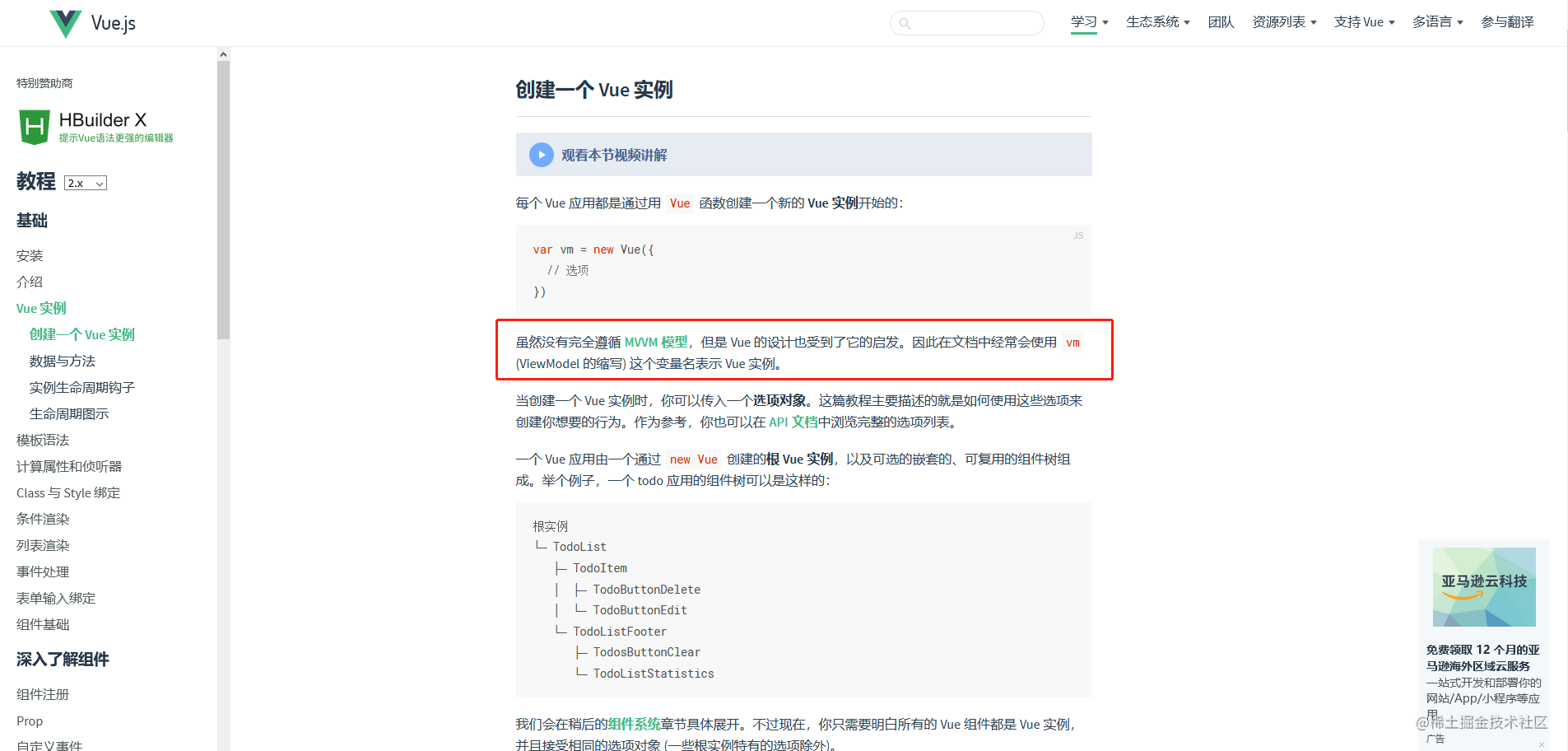Open Prop chapter in sidebar

(x=30, y=721)
